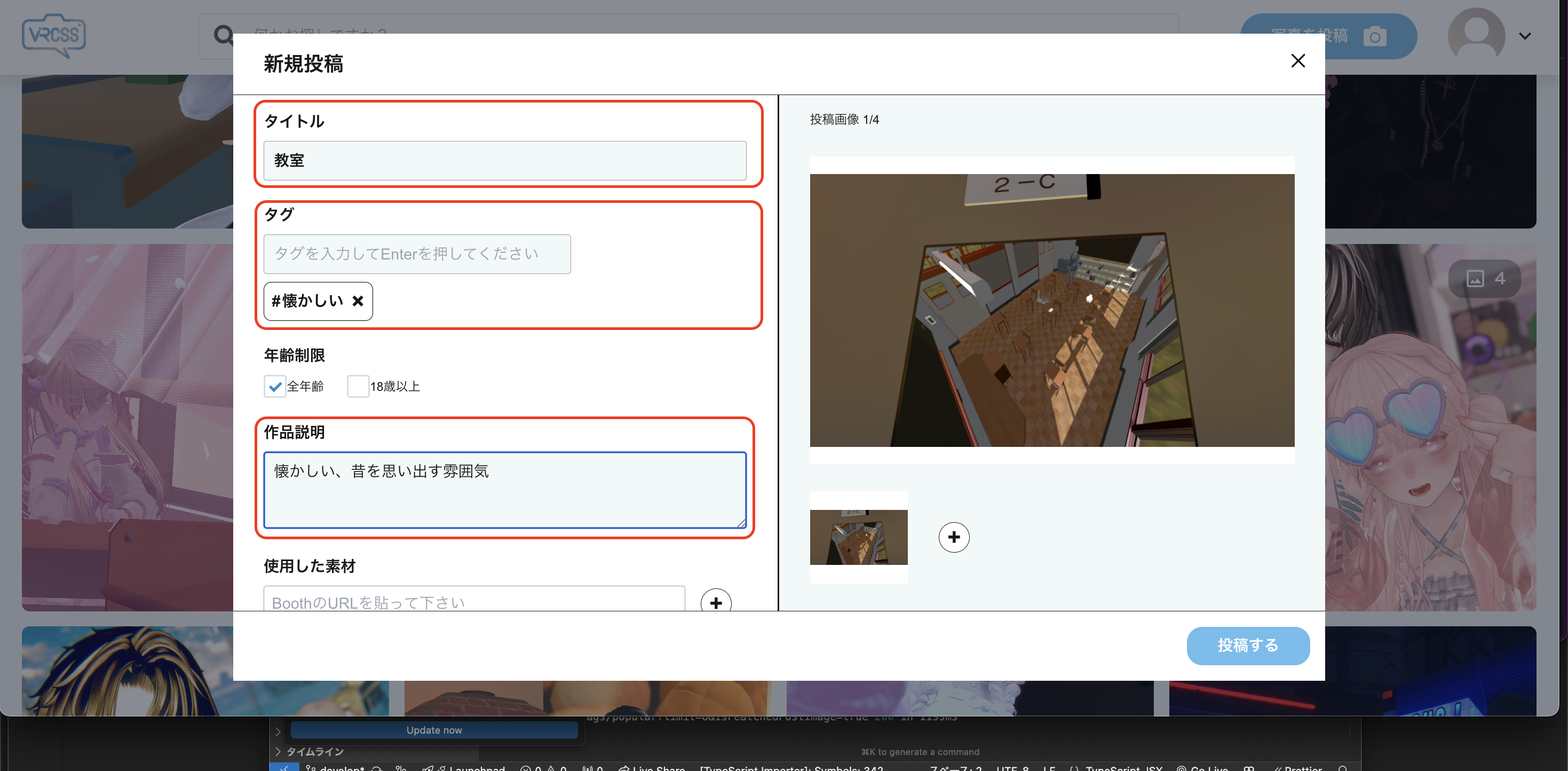Click the BoothのURL input field

[474, 599]
